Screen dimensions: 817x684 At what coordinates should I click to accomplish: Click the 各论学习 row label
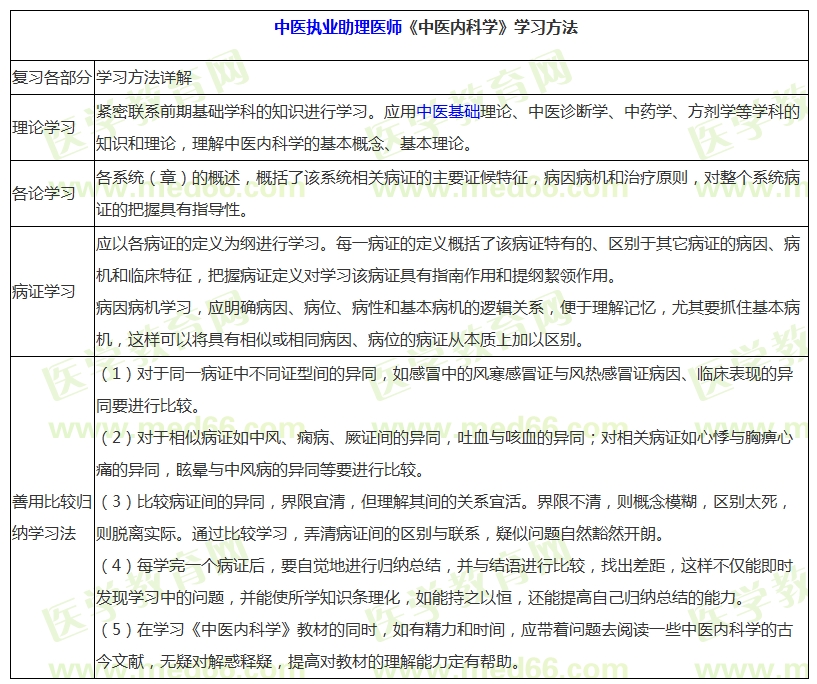43,193
